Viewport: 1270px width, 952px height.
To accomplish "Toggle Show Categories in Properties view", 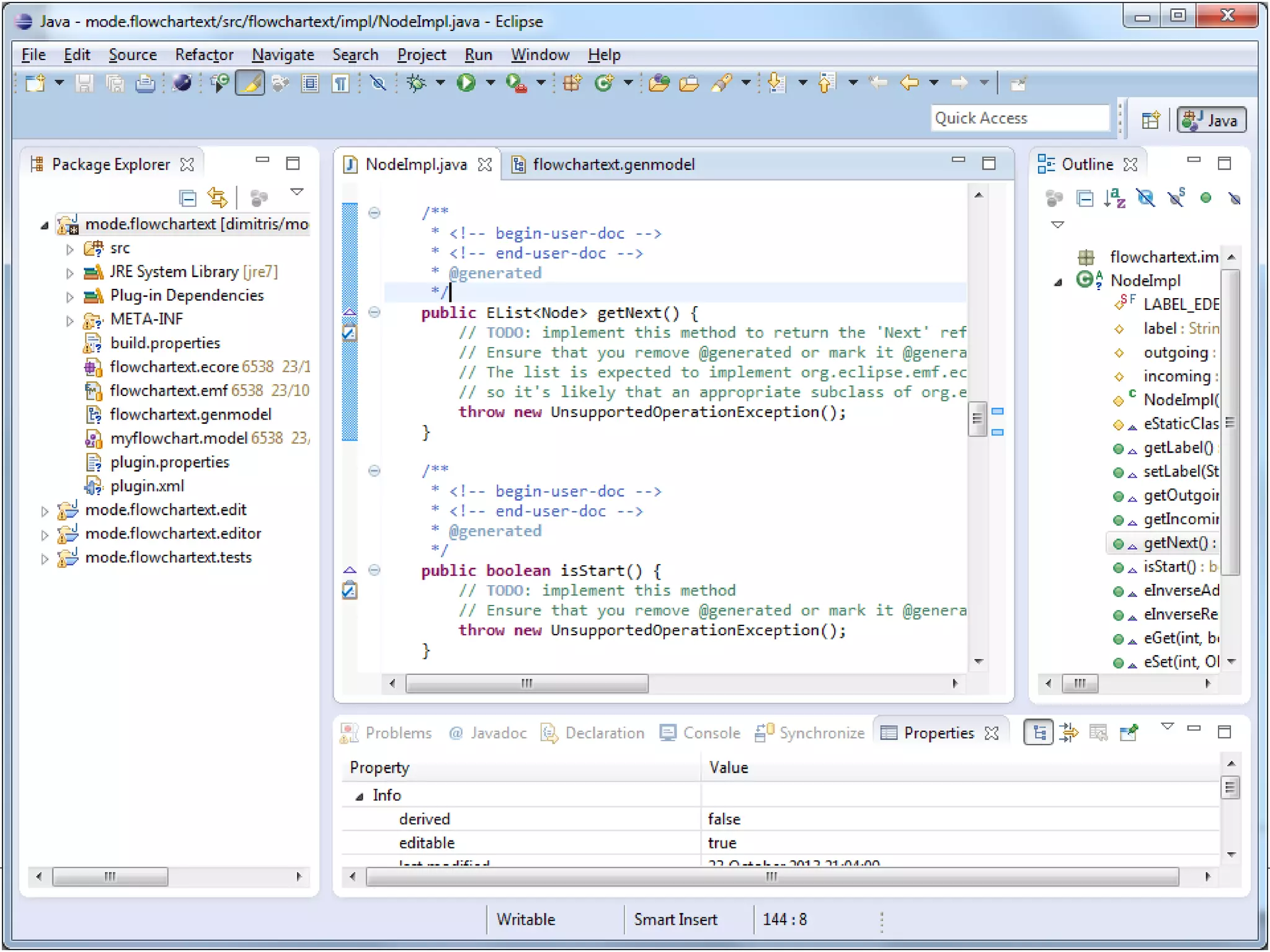I will coord(1039,733).
